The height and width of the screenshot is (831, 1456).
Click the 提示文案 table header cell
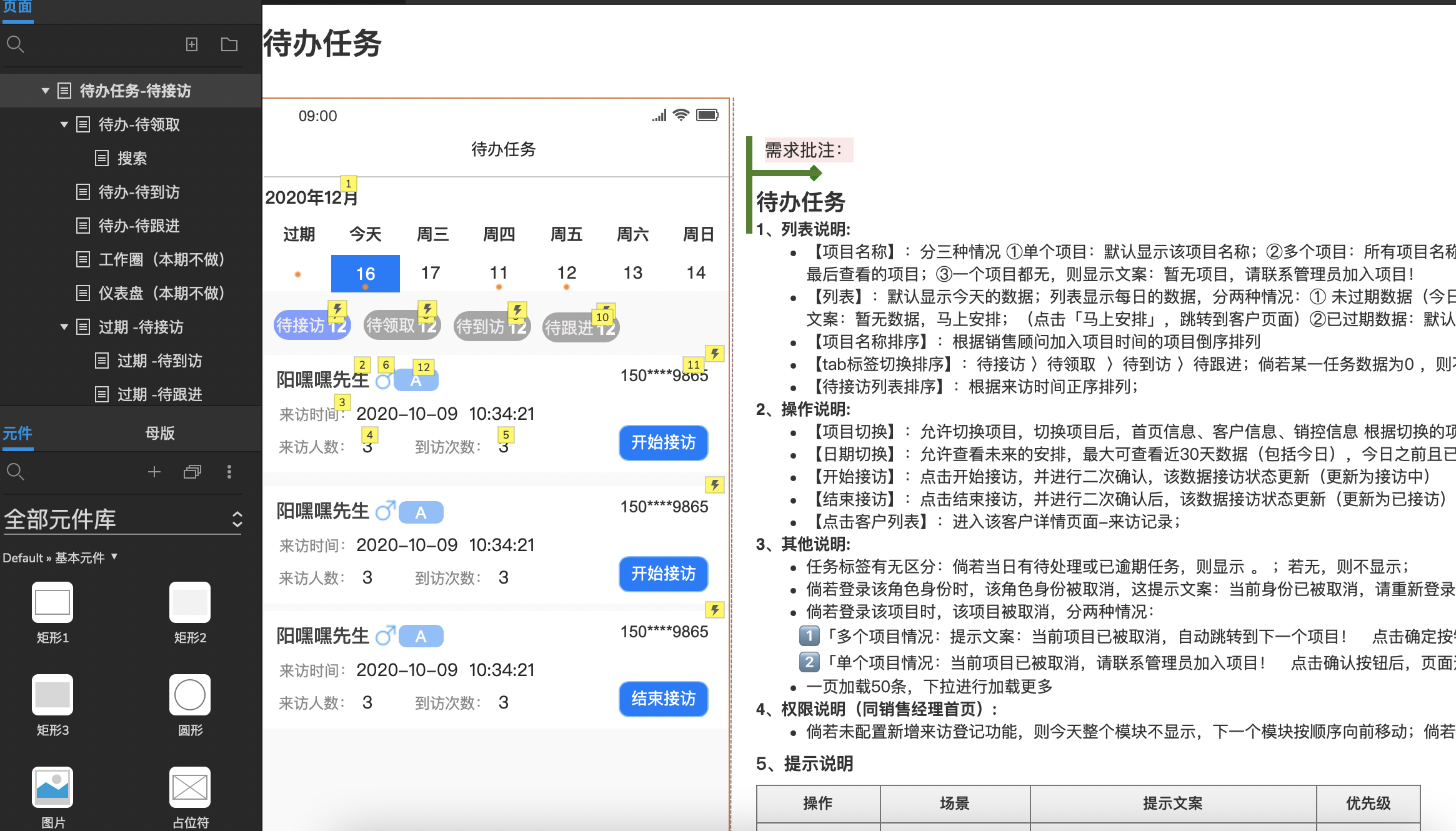tap(1173, 804)
